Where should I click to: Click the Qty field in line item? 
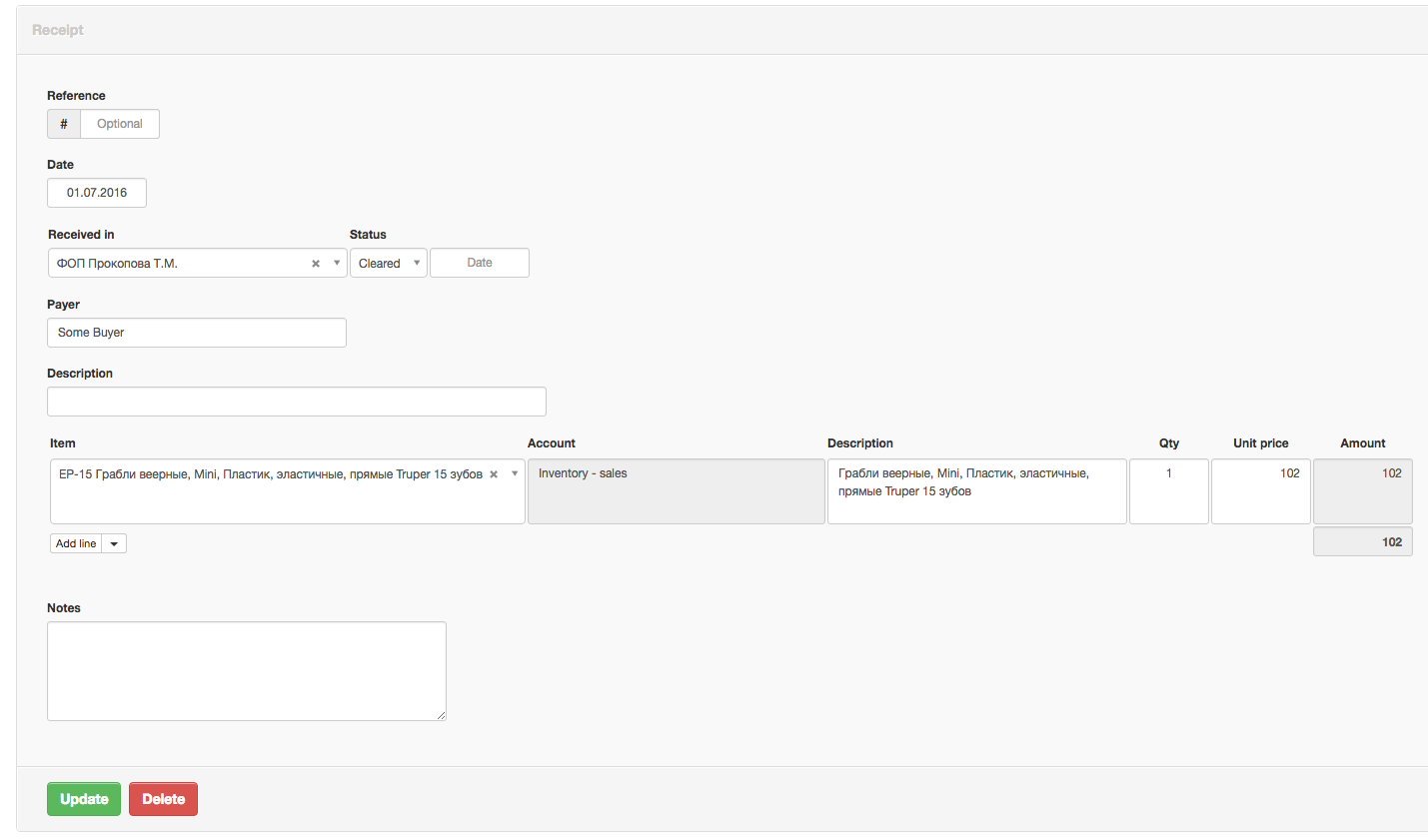(x=1169, y=491)
